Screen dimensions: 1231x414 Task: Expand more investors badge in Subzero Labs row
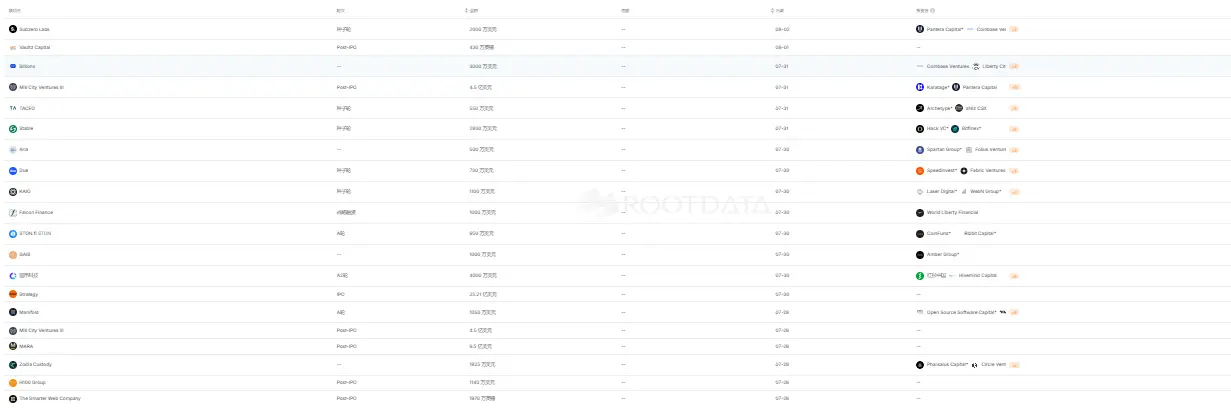(1014, 29)
